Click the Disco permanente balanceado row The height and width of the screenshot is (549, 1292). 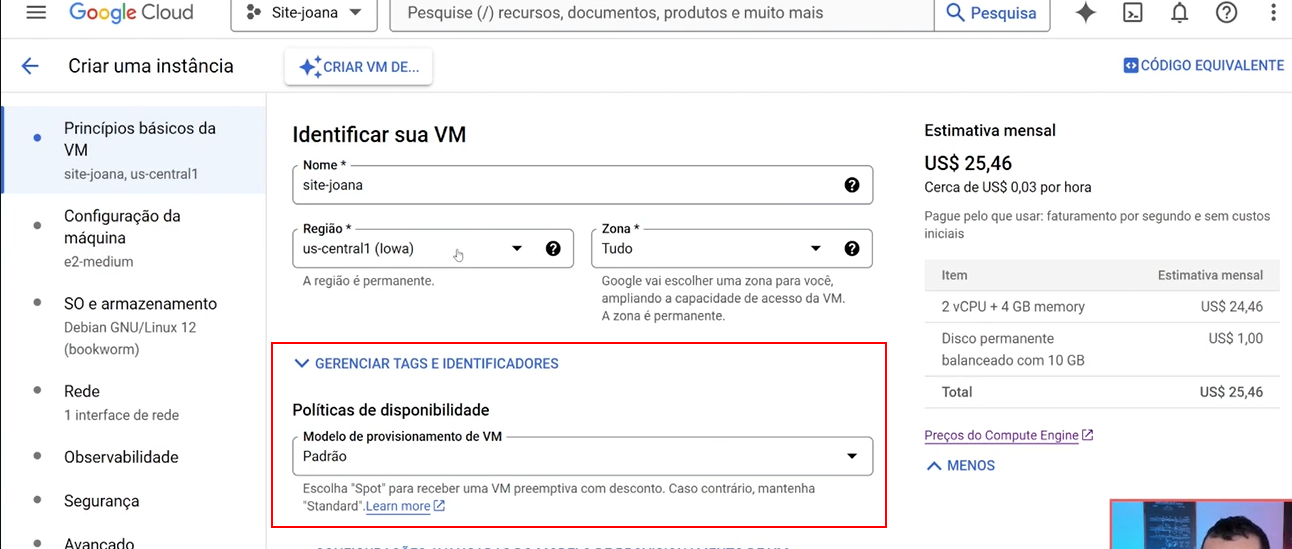[x=1102, y=349]
